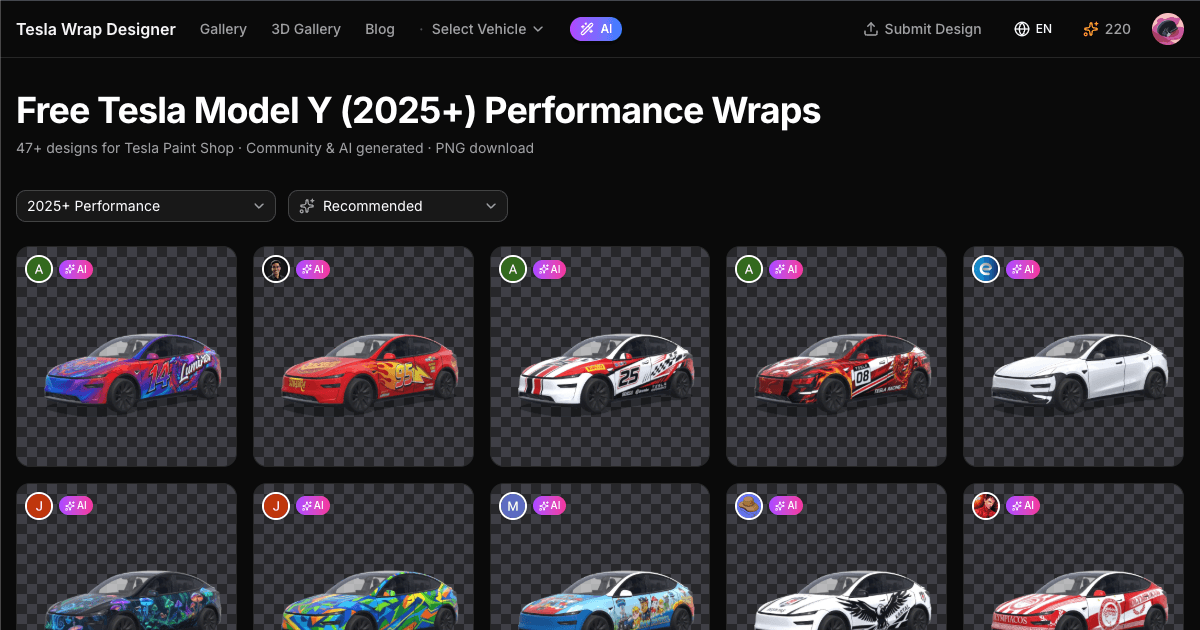Click J avatar on dark floral wrap card
1200x630 pixels.
39,506
